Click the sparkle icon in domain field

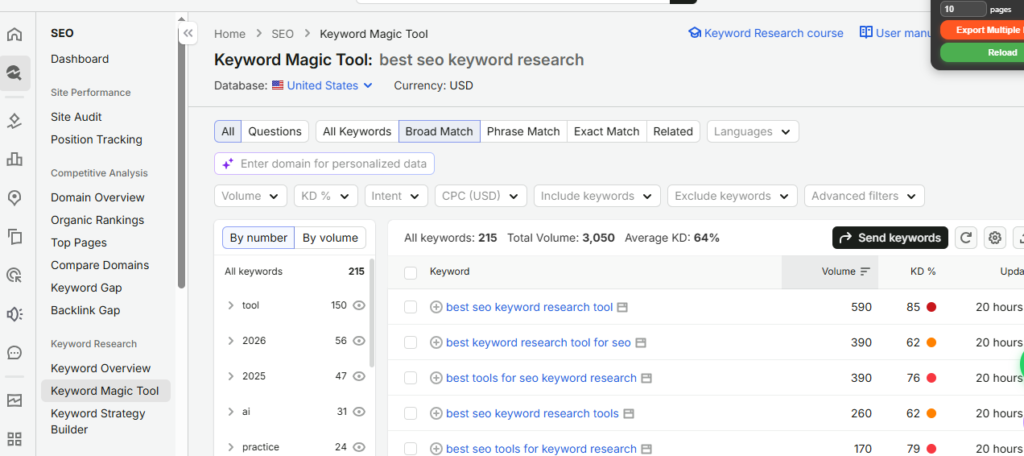pos(228,164)
